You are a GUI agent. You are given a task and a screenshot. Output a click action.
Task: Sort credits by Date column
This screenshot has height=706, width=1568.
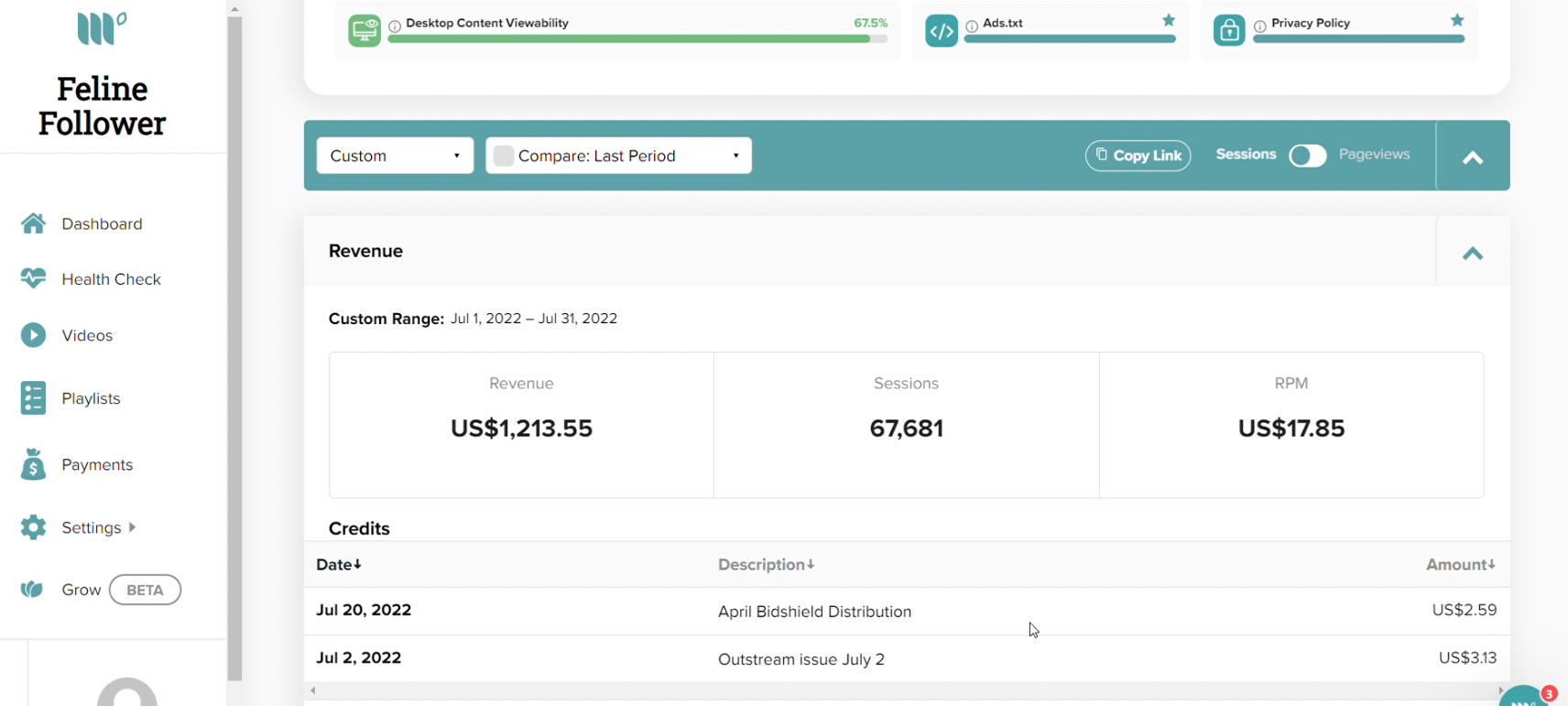click(339, 565)
